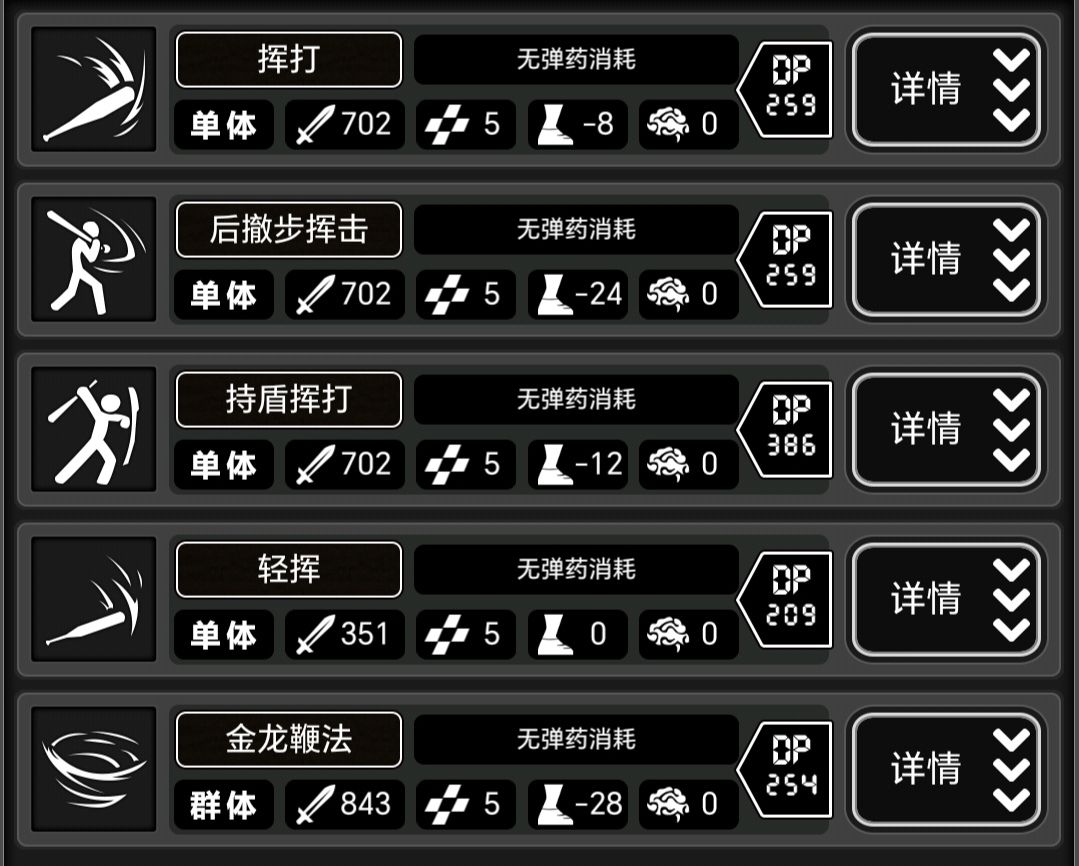The height and width of the screenshot is (866, 1079).
Task: Click the DP 386 cost badge
Action: tap(785, 430)
